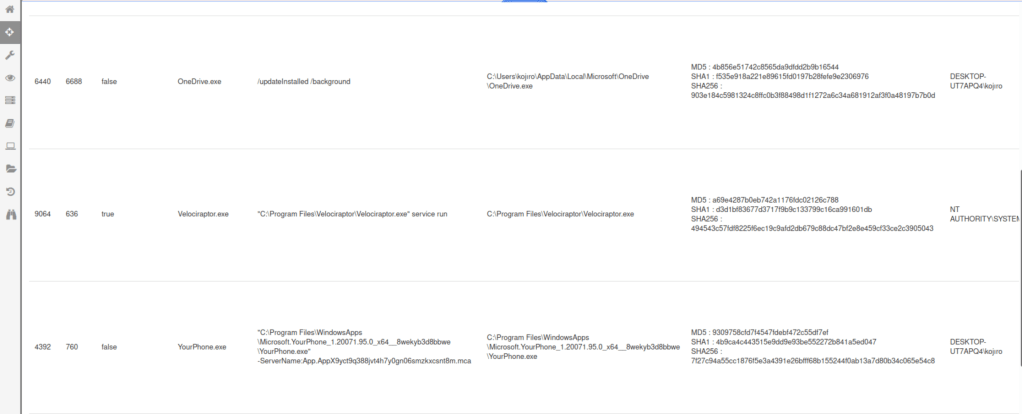Screen dimensions: 1022x414
Task: Open Notebooks book icon in sidebar
Action: pyautogui.click(x=10, y=123)
